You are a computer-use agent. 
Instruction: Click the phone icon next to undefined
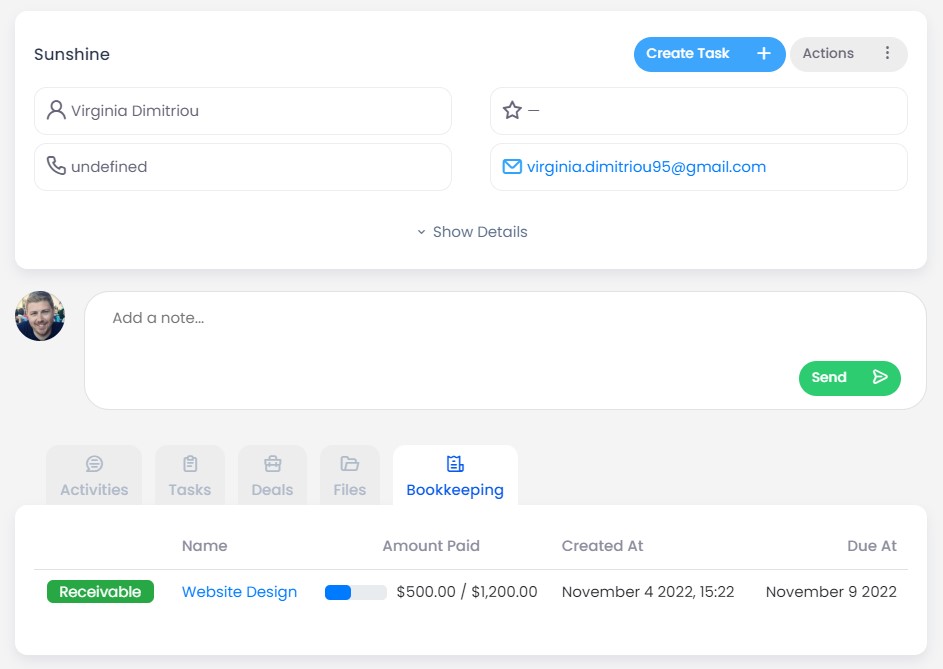click(x=56, y=167)
